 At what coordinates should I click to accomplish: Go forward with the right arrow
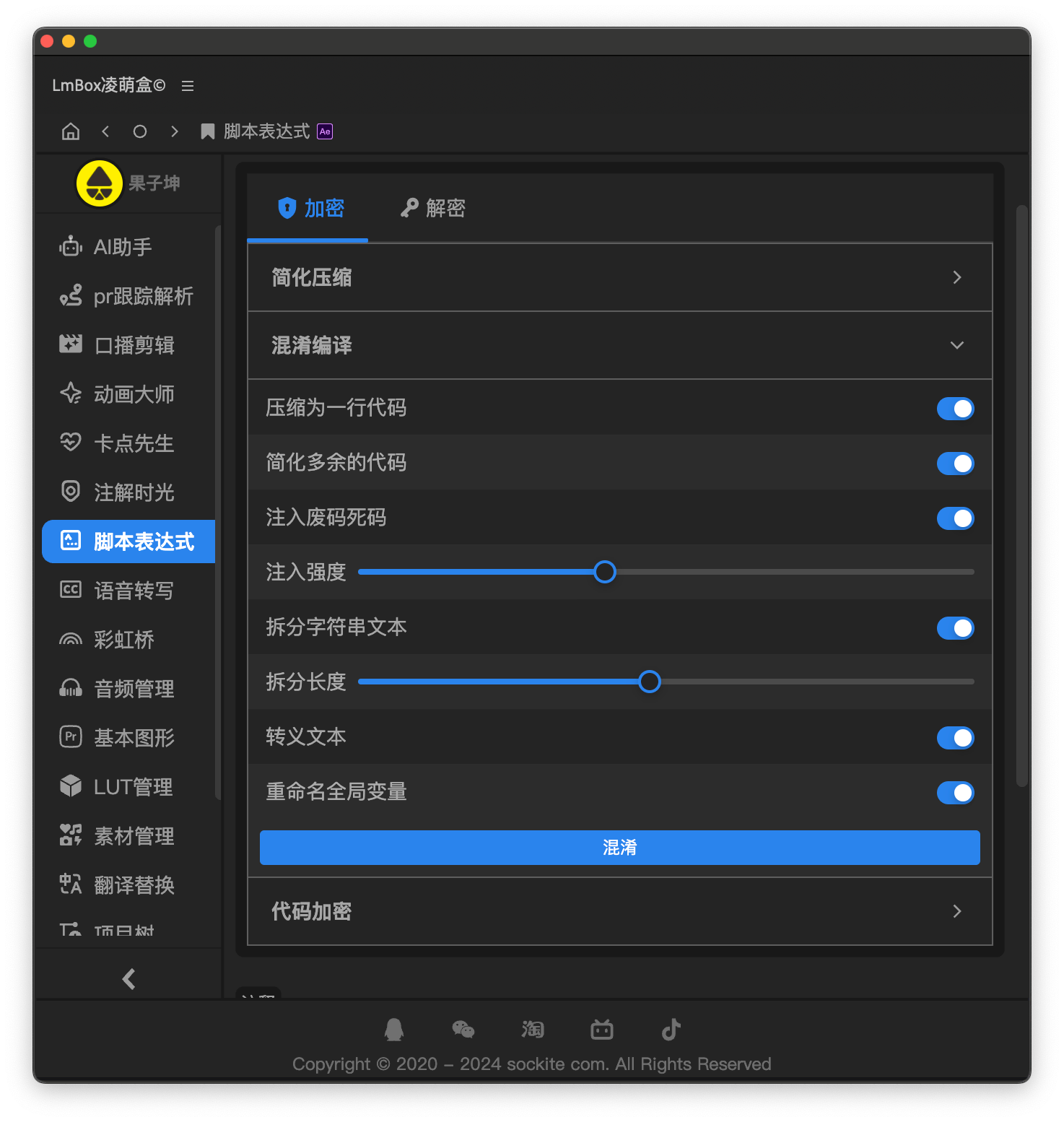(174, 131)
